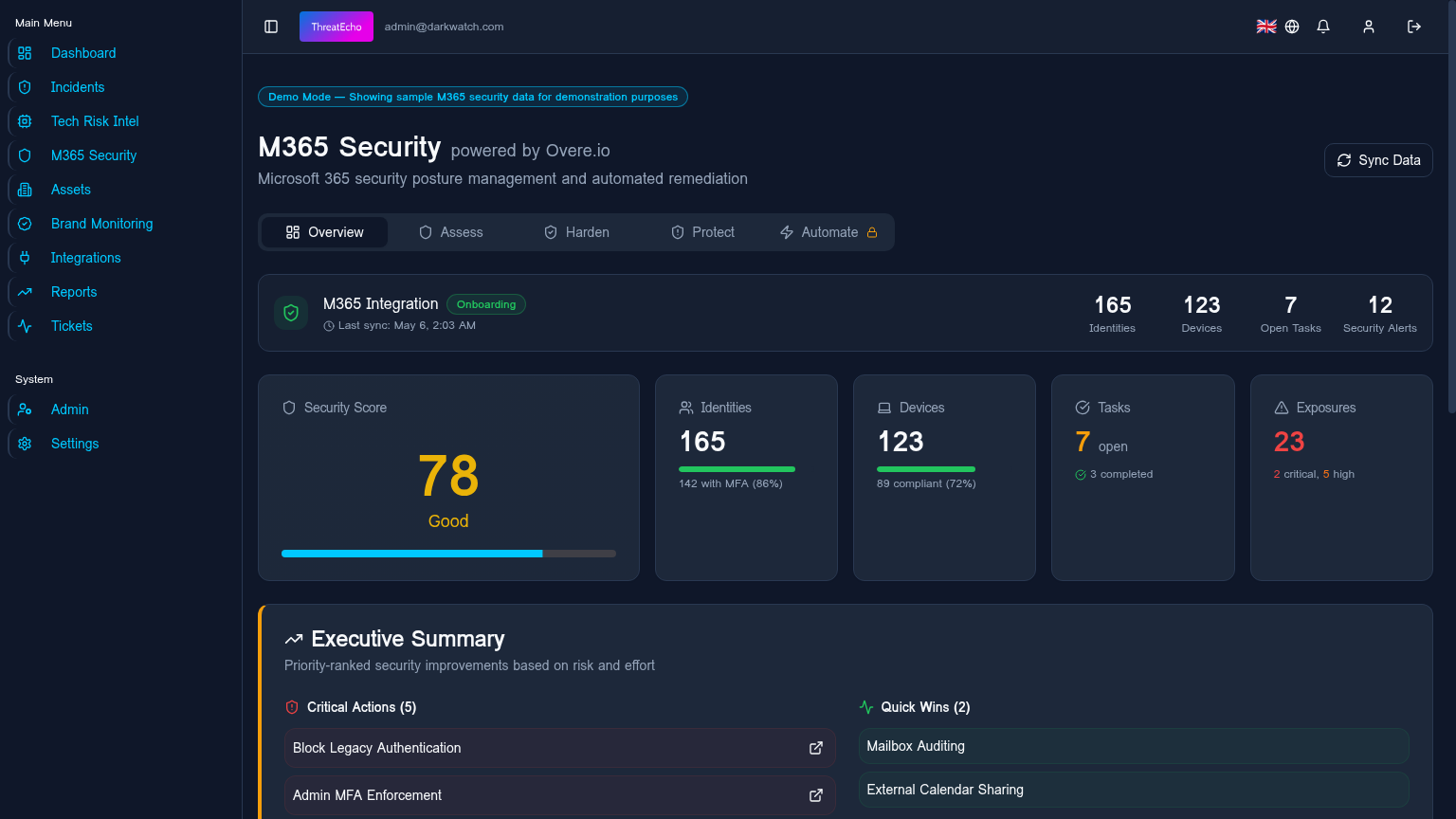Viewport: 1456px width, 819px height.
Task: Click the Admin user-cog icon
Action: [x=25, y=409]
